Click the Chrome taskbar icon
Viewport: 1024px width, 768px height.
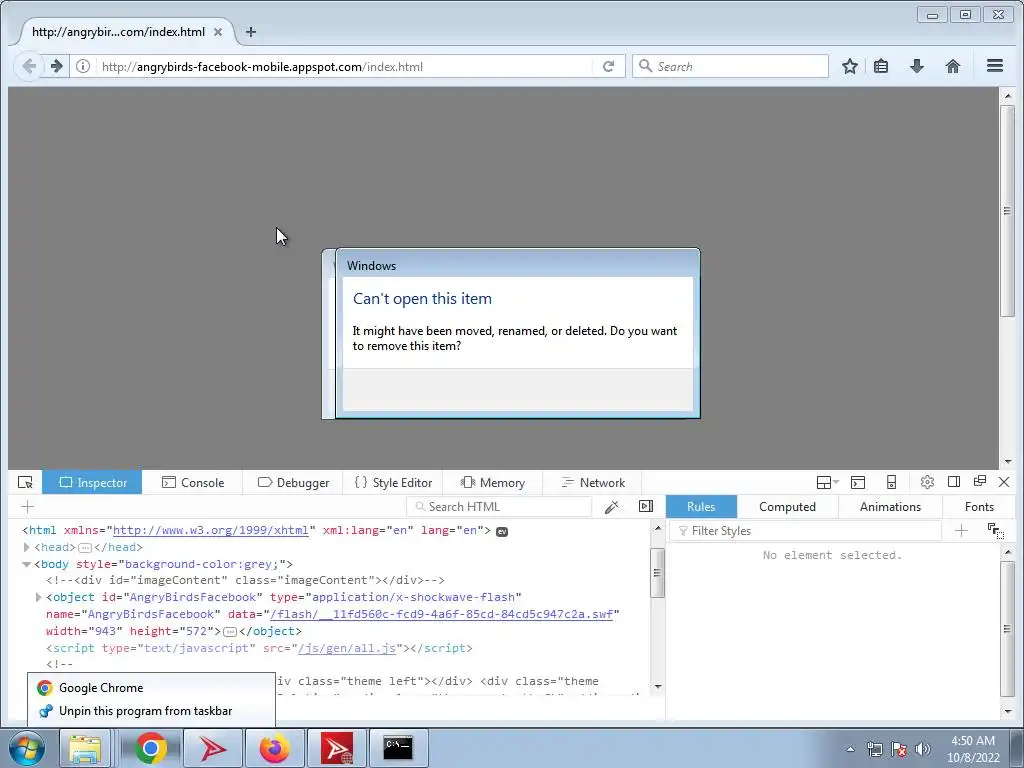pos(151,748)
